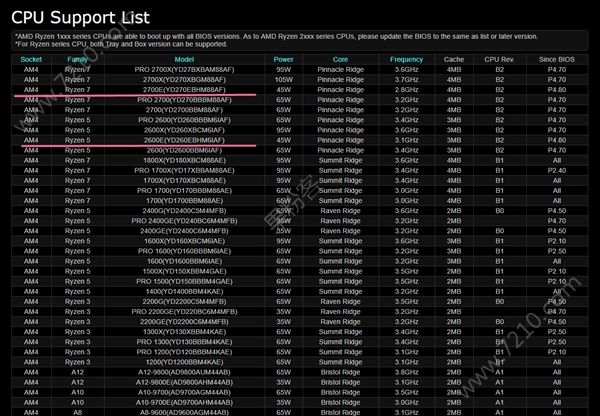Select the 1600X model cell
The height and width of the screenshot is (416, 600).
pos(184,241)
